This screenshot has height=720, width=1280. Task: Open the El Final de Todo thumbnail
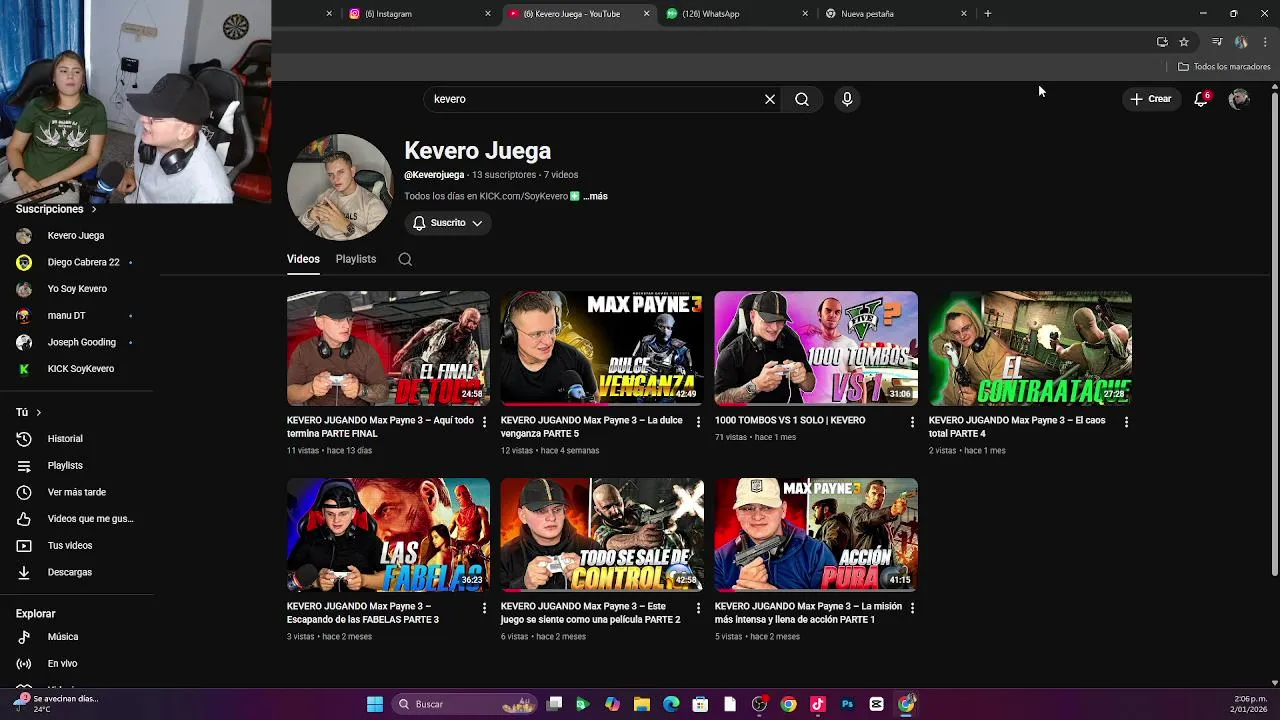point(388,348)
